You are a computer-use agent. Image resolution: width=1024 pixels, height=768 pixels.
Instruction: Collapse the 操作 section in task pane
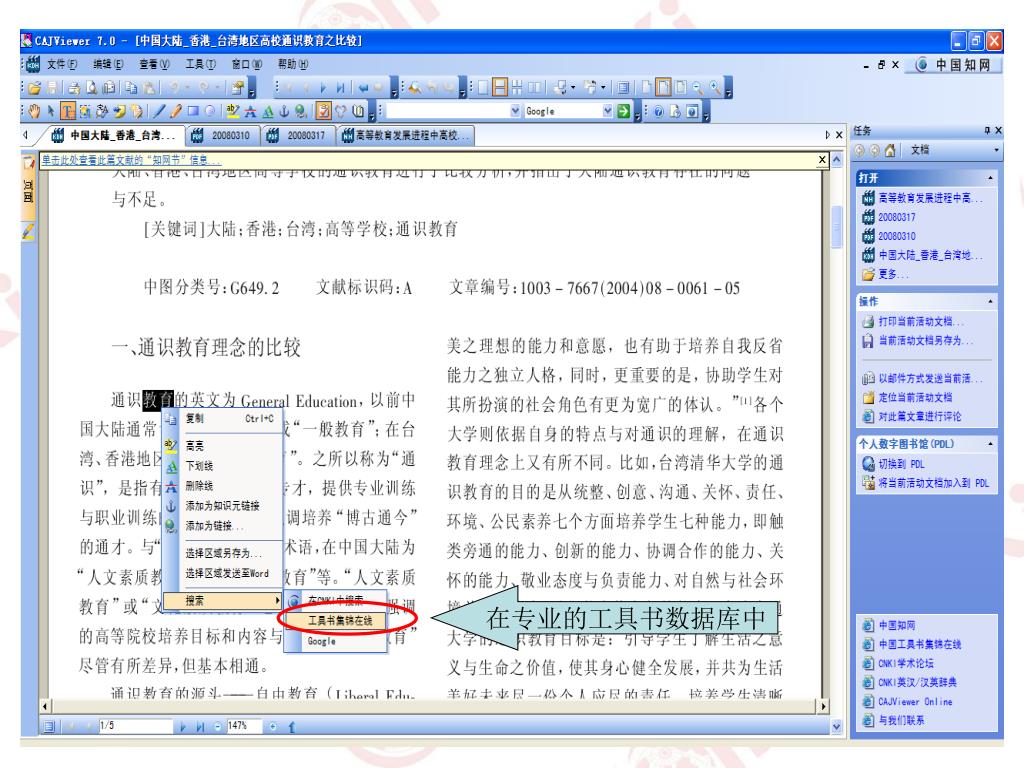pos(991,301)
